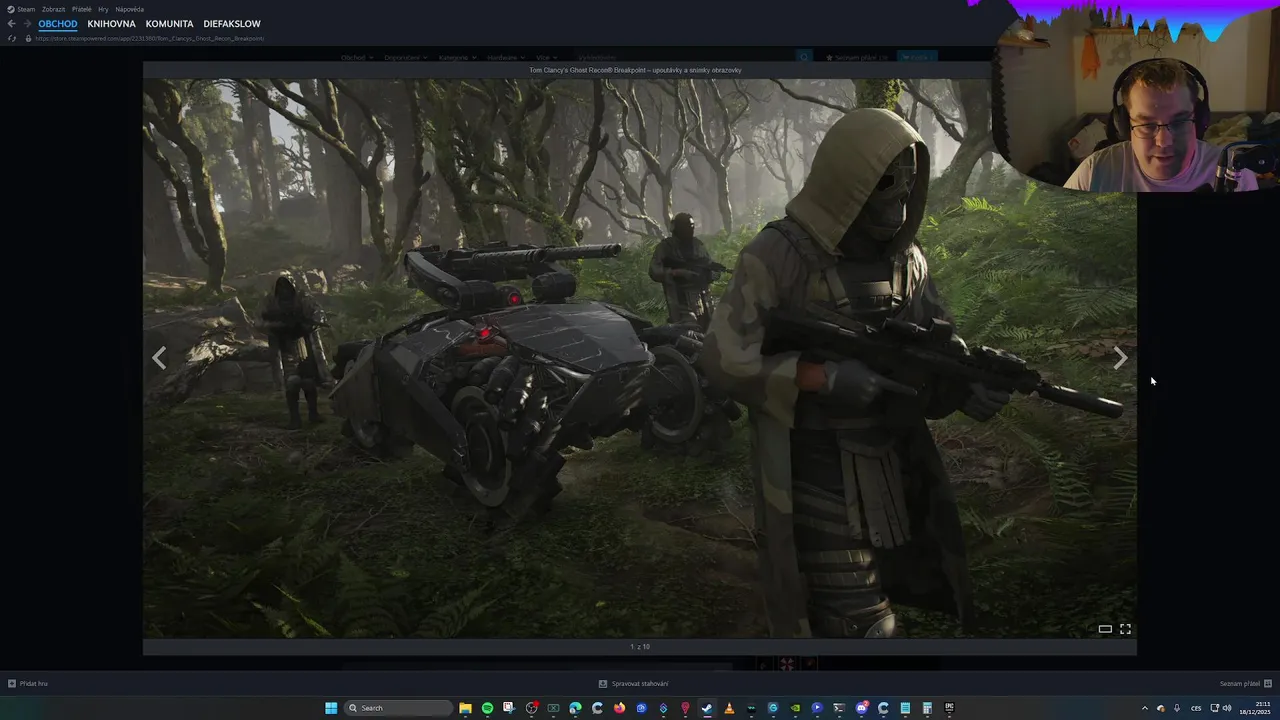This screenshot has height=720, width=1280.
Task: Reload the store page
Action: click(x=12, y=38)
